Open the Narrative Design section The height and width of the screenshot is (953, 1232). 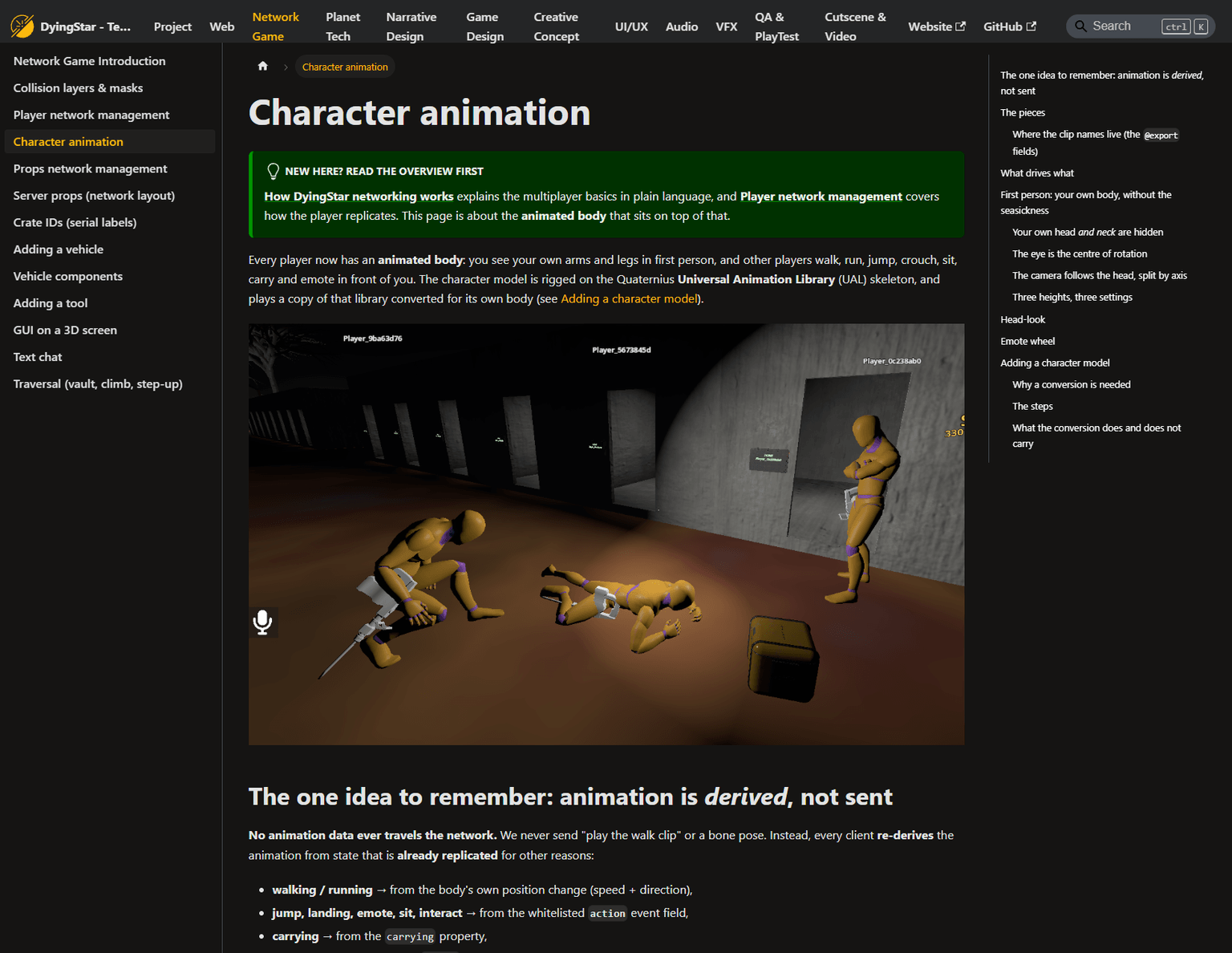click(x=411, y=26)
